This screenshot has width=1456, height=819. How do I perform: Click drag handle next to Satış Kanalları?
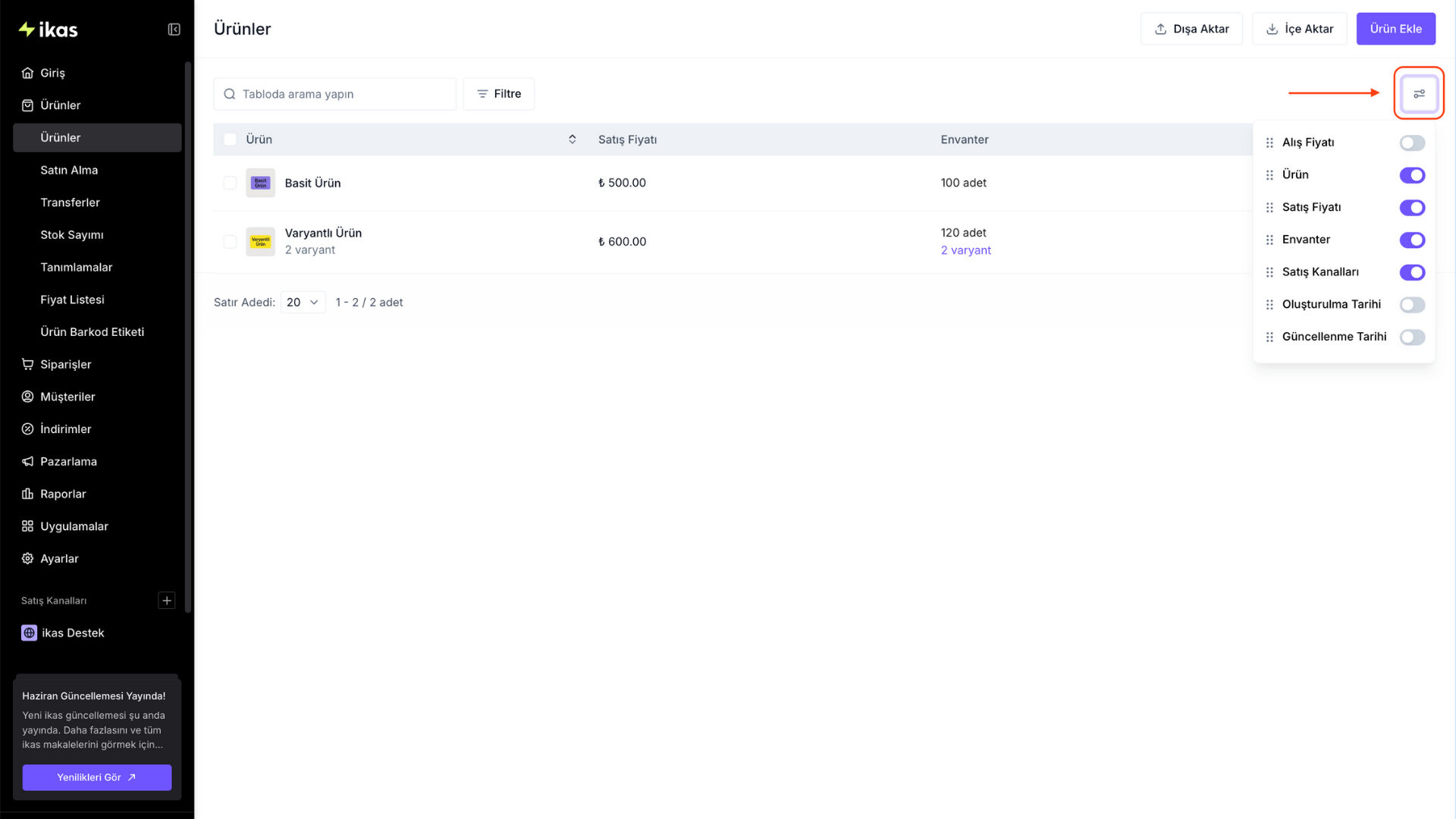pyautogui.click(x=1269, y=272)
